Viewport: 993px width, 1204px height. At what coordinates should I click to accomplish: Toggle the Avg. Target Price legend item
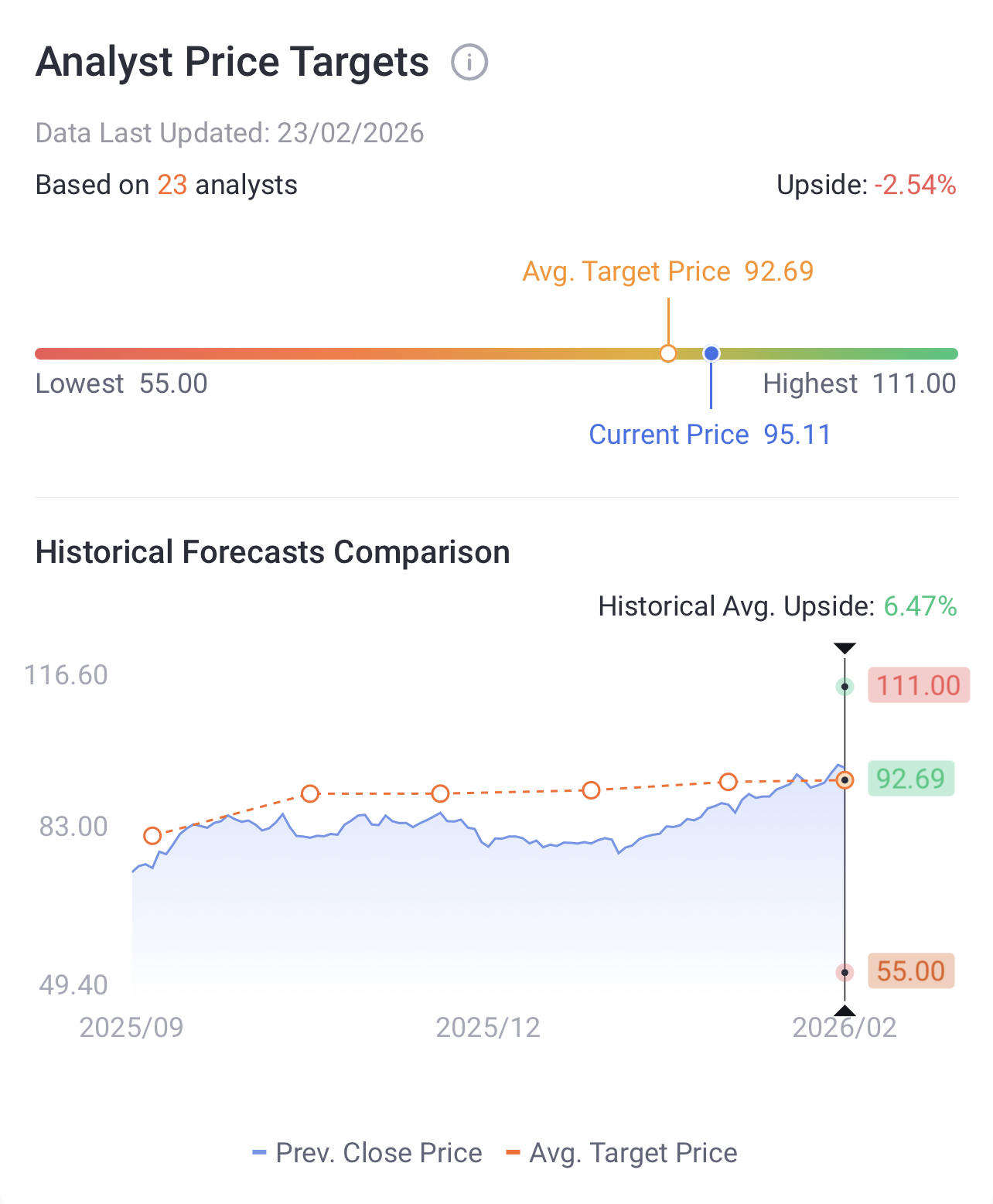point(622,1153)
